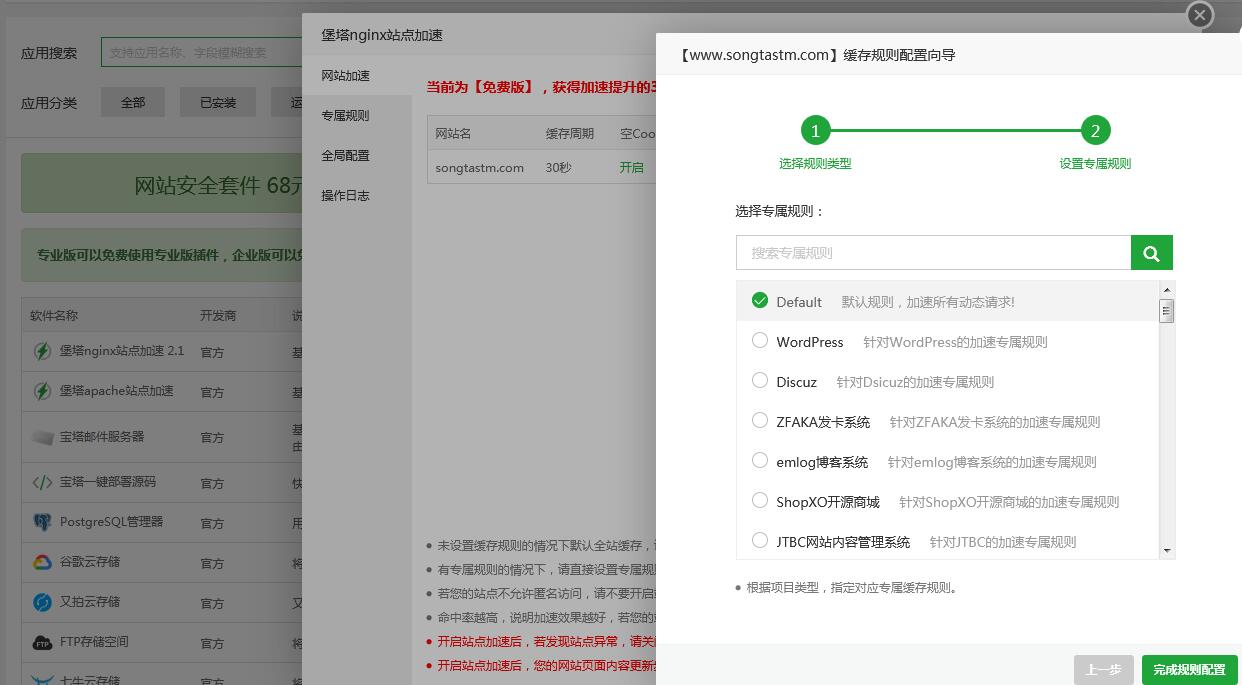Select the ShopXO开源商城 radio button
The height and width of the screenshot is (685, 1242).
click(760, 500)
